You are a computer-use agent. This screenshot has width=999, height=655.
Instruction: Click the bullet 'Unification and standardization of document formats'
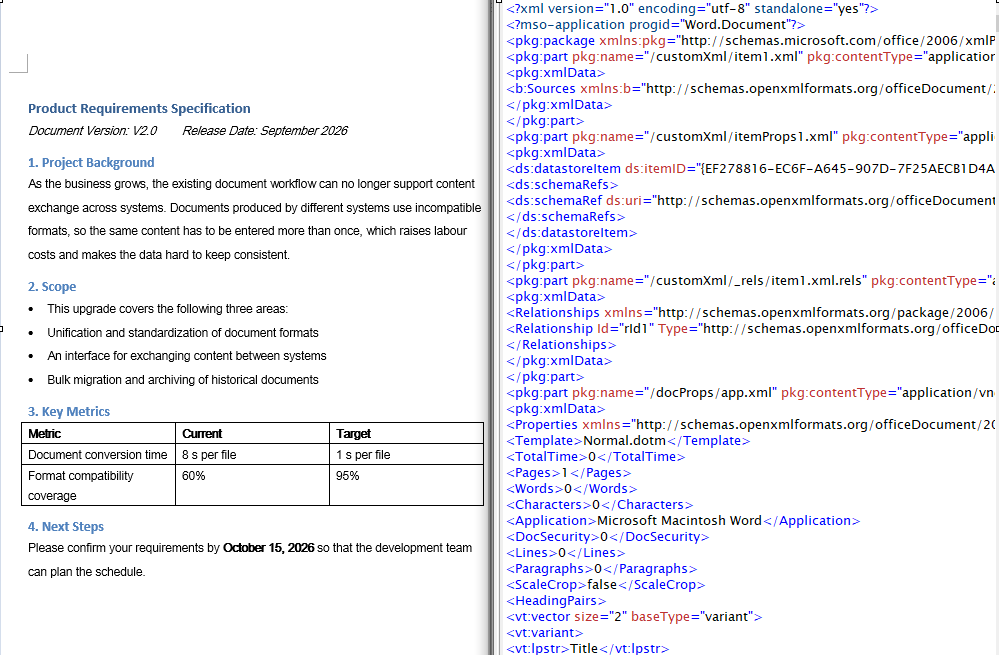(183, 333)
